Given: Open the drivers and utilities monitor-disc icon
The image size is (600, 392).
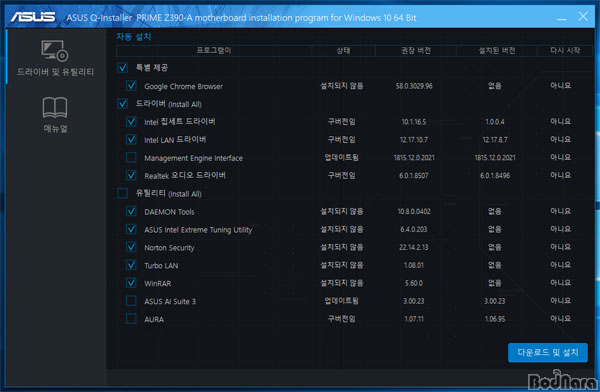Looking at the screenshot, I should 55,51.
